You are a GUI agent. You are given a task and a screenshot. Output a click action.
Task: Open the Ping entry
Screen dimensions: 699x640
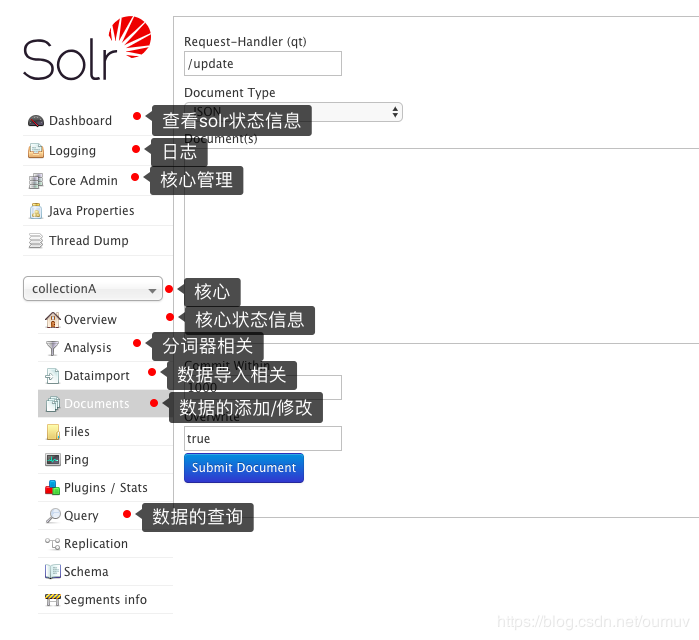(x=76, y=459)
